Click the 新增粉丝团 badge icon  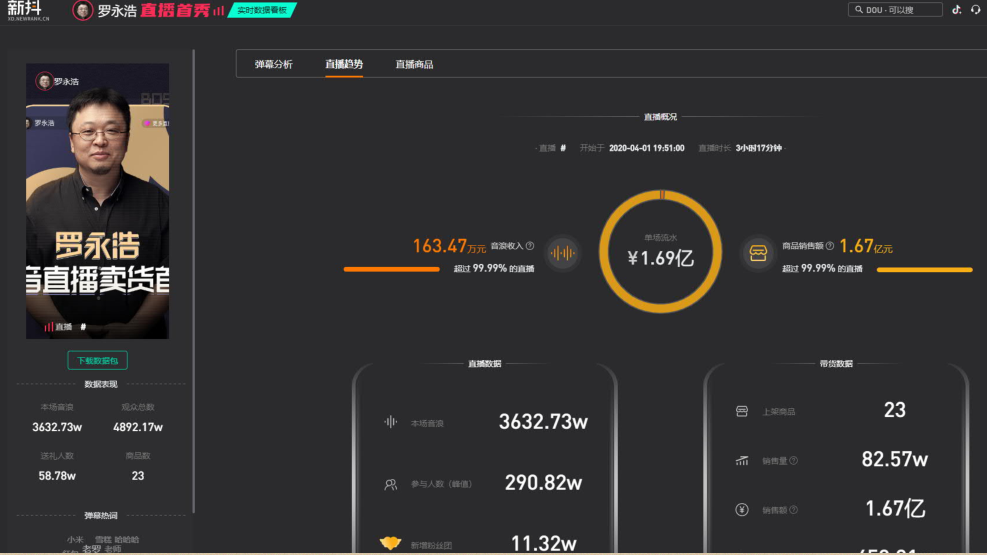pos(390,542)
